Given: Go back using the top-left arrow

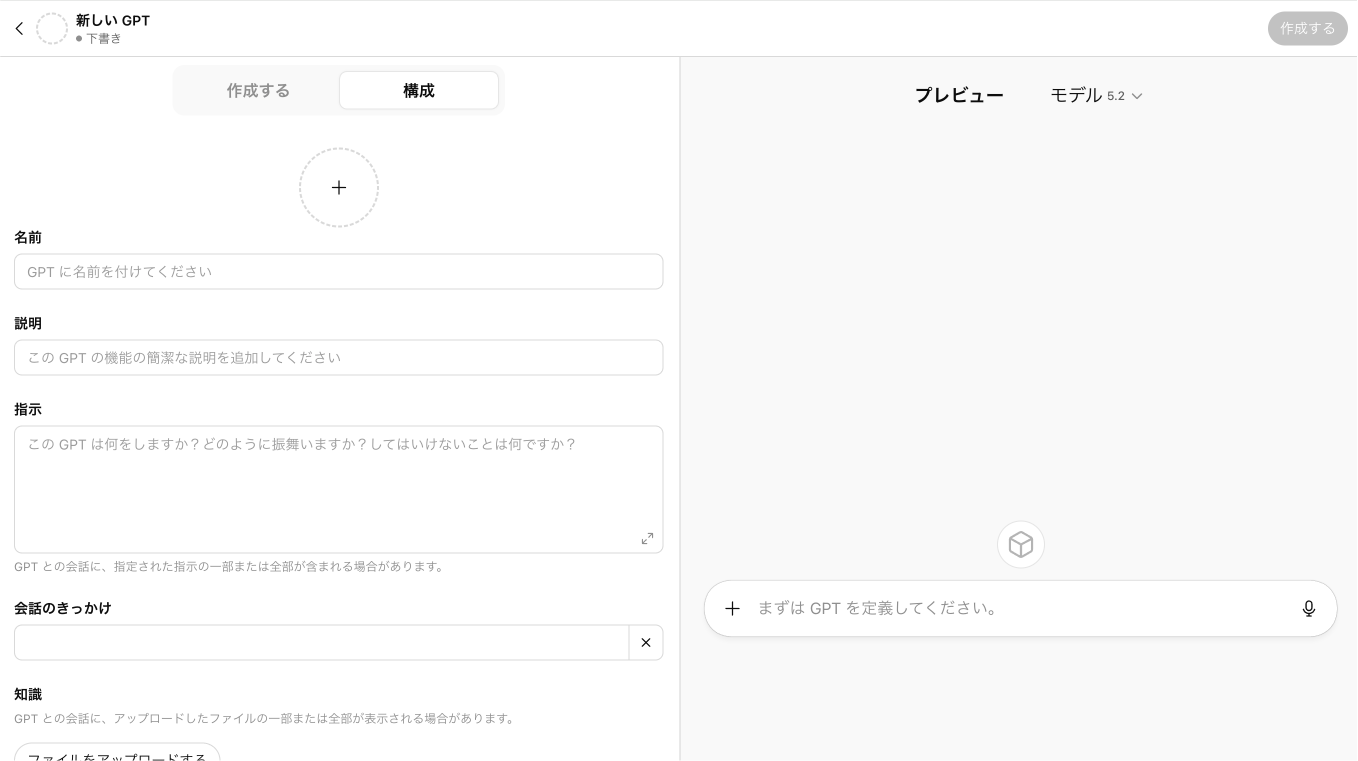Looking at the screenshot, I should tap(19, 29).
